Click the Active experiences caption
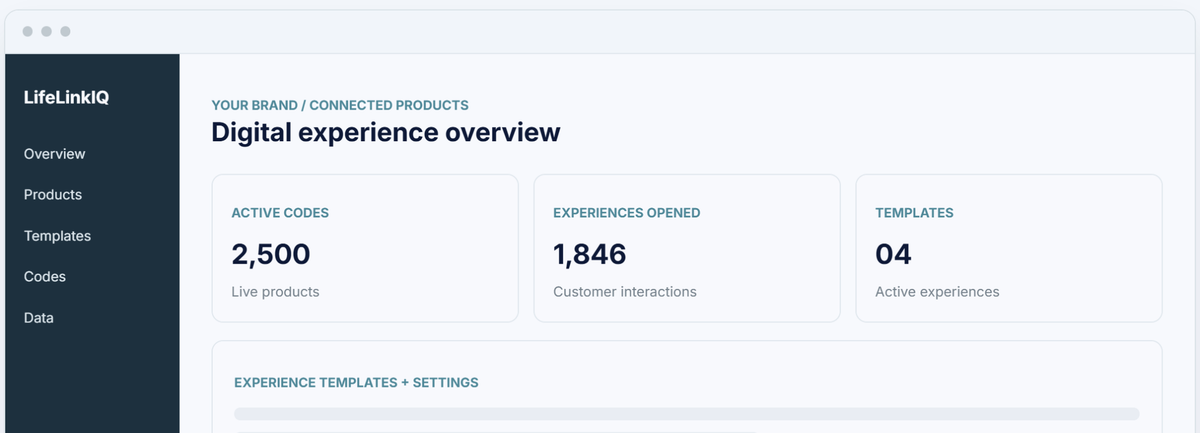This screenshot has width=1200, height=433. [x=937, y=292]
